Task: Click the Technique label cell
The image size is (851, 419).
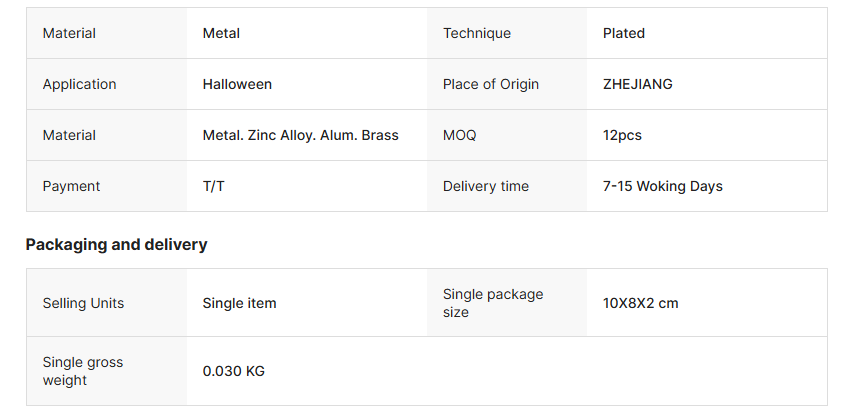Action: 477,33
